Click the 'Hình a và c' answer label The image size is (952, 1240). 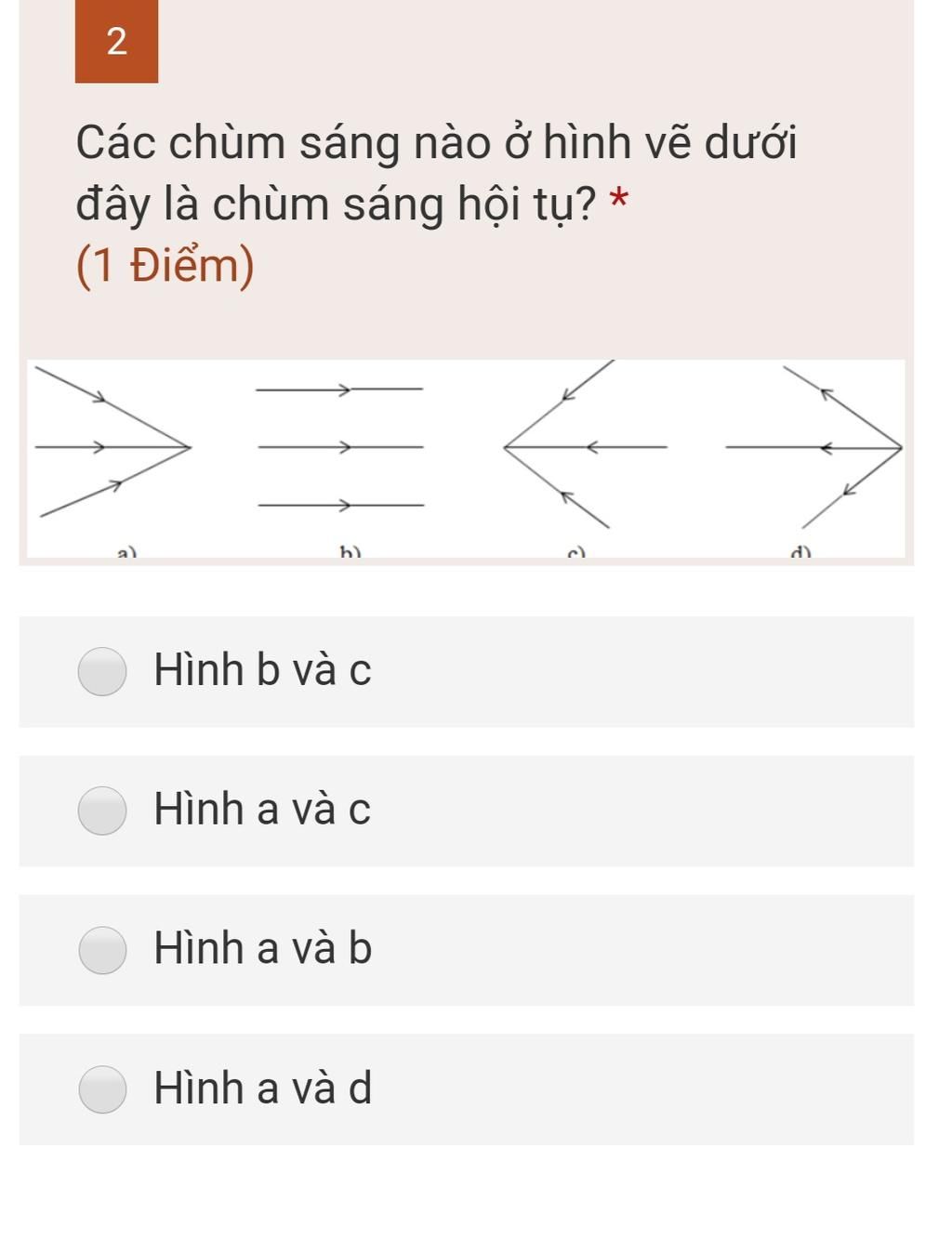click(262, 809)
